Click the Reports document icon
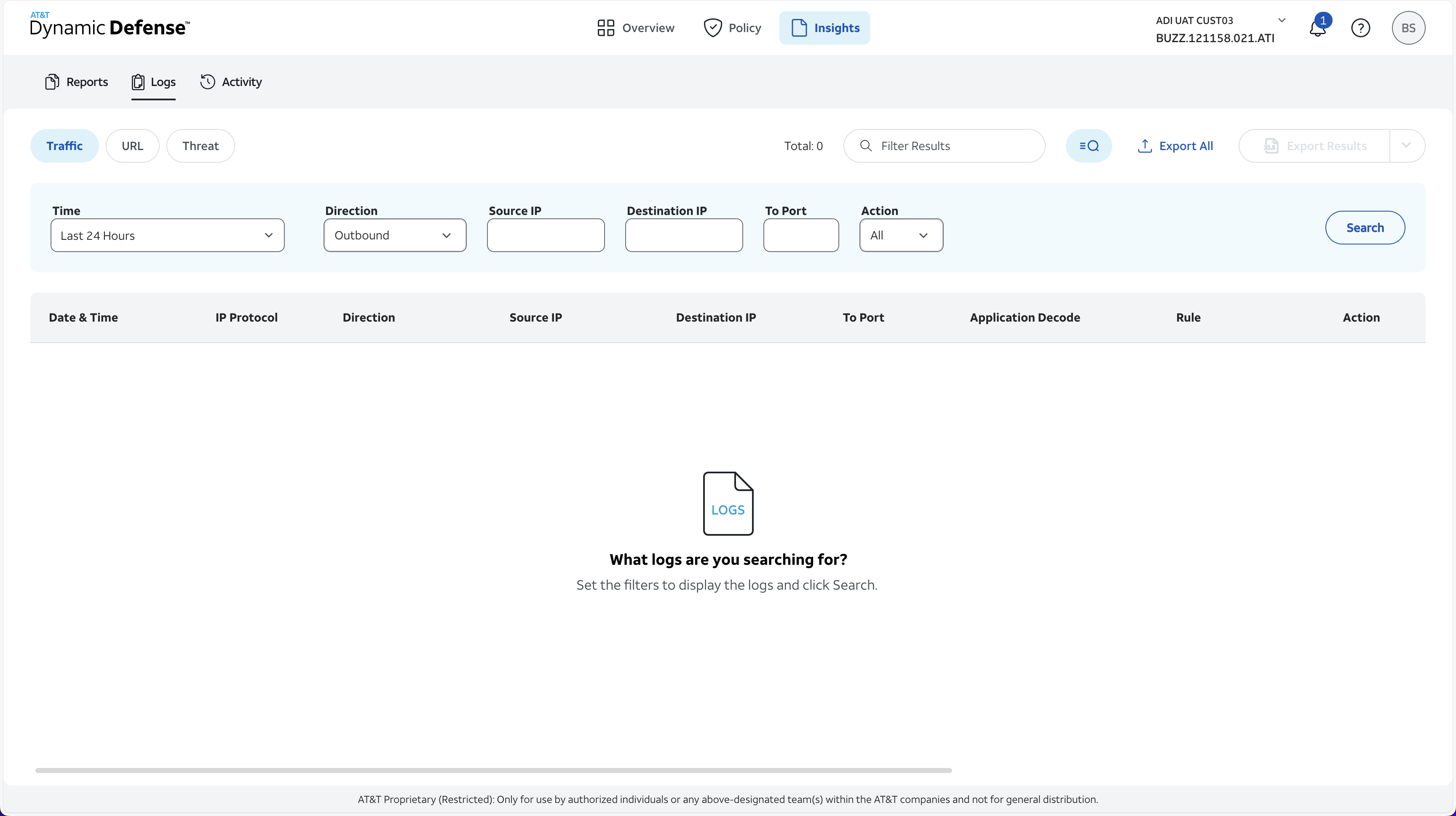This screenshot has height=816, width=1456. pyautogui.click(x=52, y=82)
